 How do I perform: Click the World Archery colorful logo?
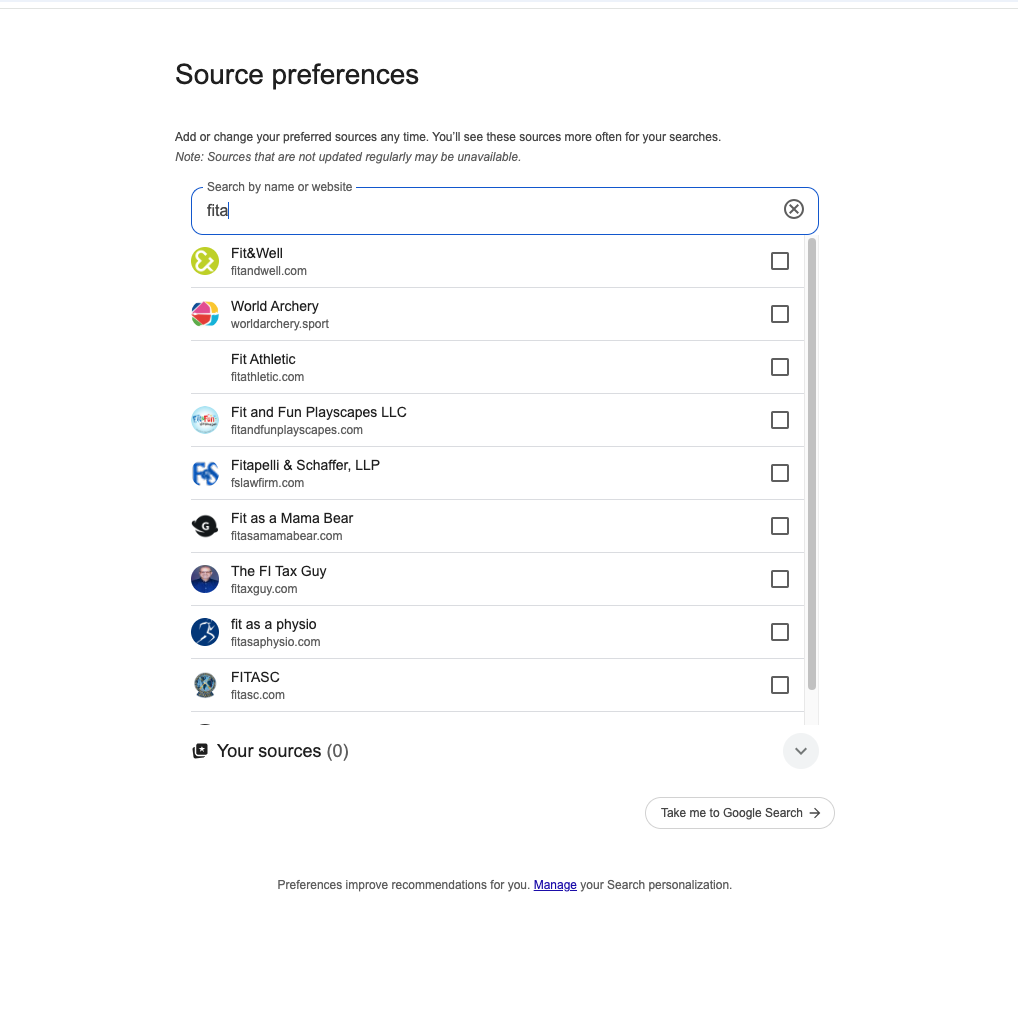tap(205, 314)
